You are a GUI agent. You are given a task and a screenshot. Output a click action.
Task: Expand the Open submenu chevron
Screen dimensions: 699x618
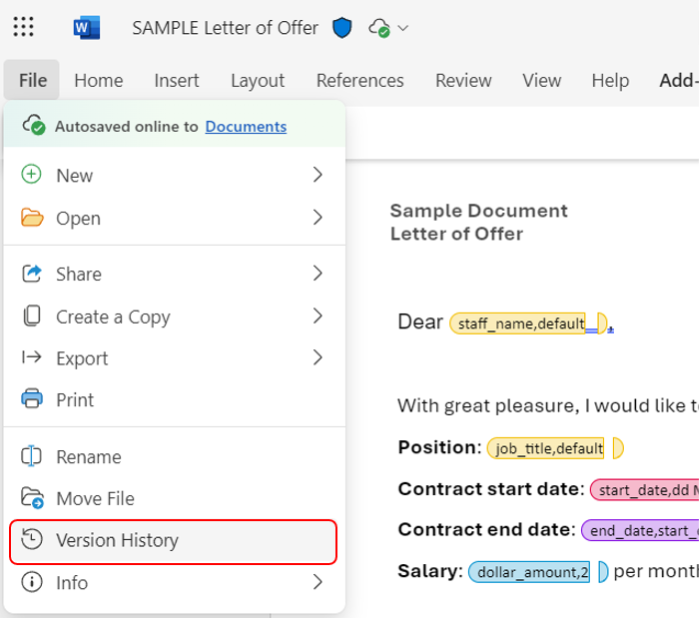tap(317, 218)
